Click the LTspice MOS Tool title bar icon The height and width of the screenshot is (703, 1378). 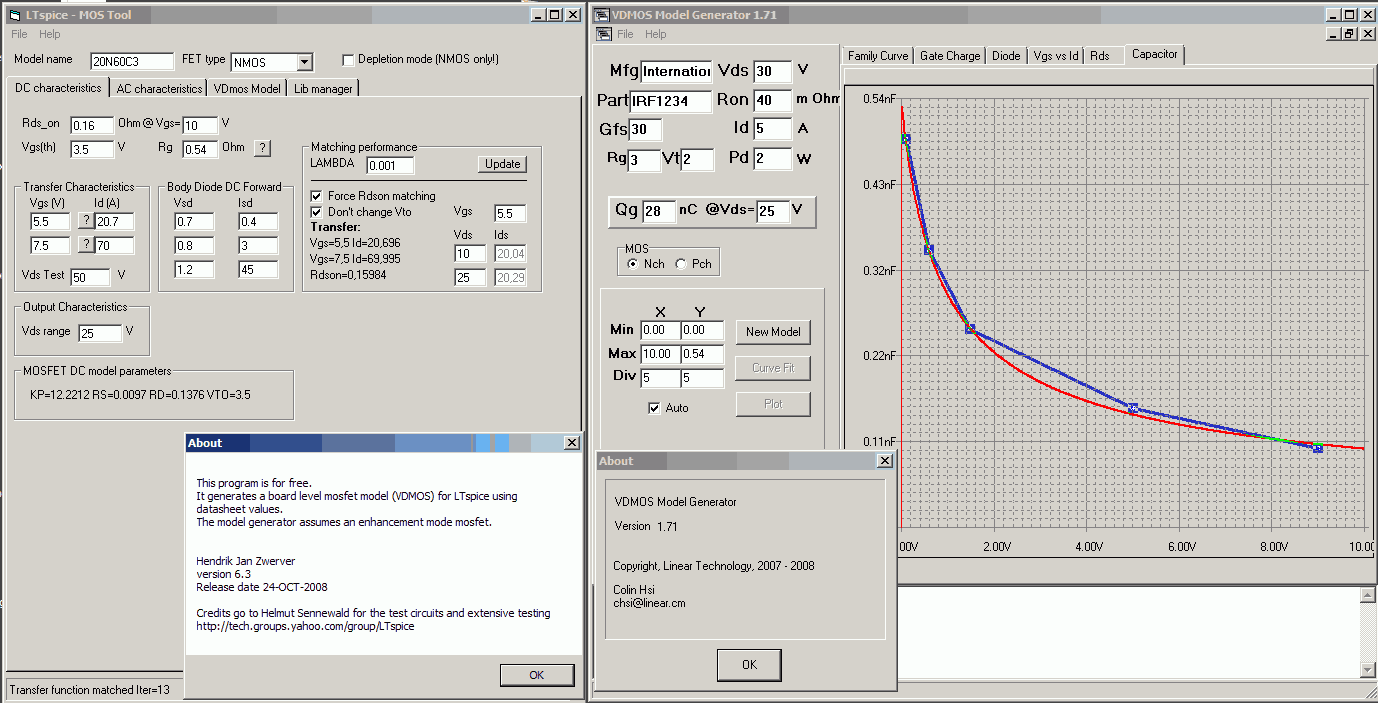(13, 14)
